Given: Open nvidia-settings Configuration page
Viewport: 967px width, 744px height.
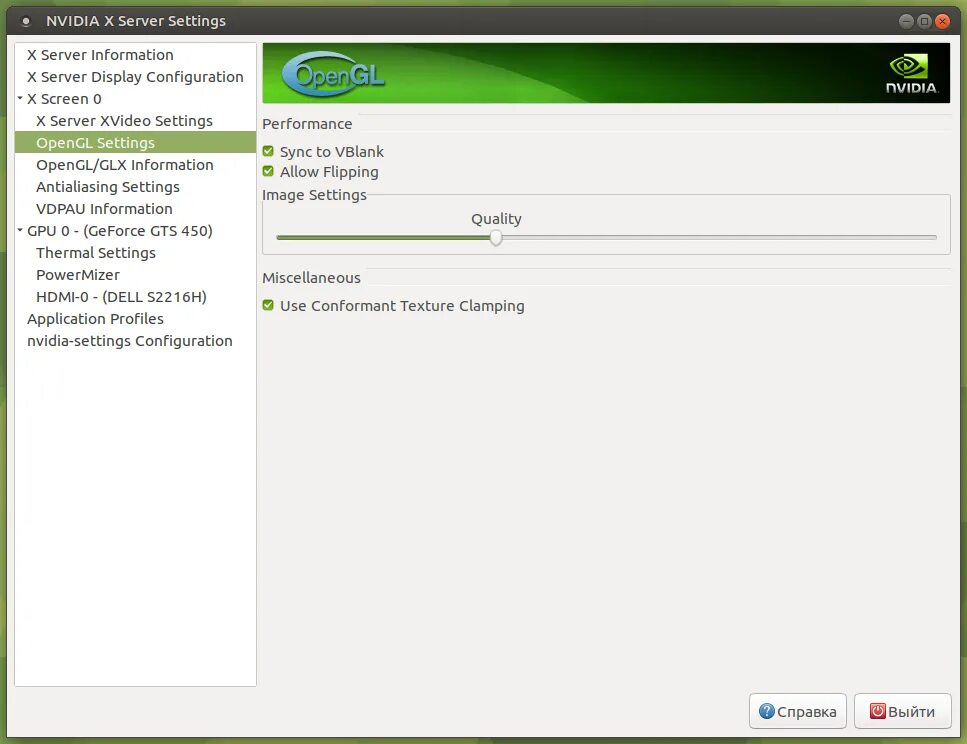Looking at the screenshot, I should coord(130,341).
